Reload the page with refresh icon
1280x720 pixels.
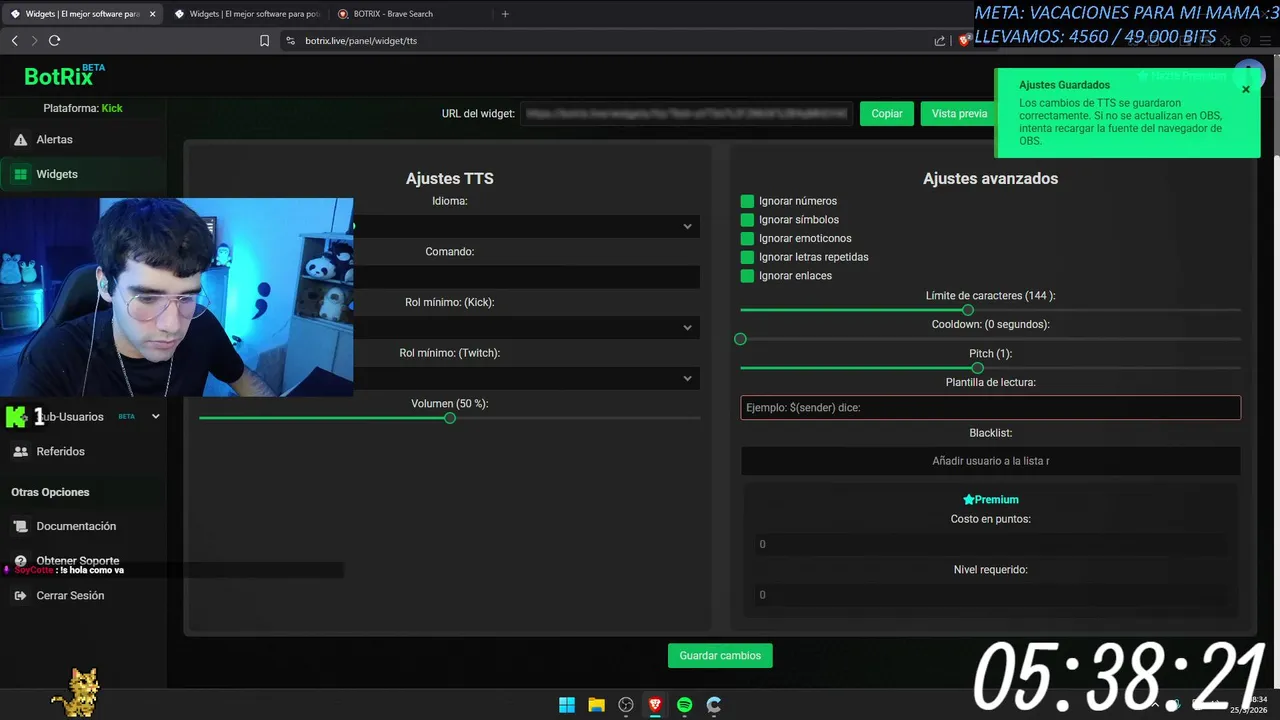tap(54, 41)
